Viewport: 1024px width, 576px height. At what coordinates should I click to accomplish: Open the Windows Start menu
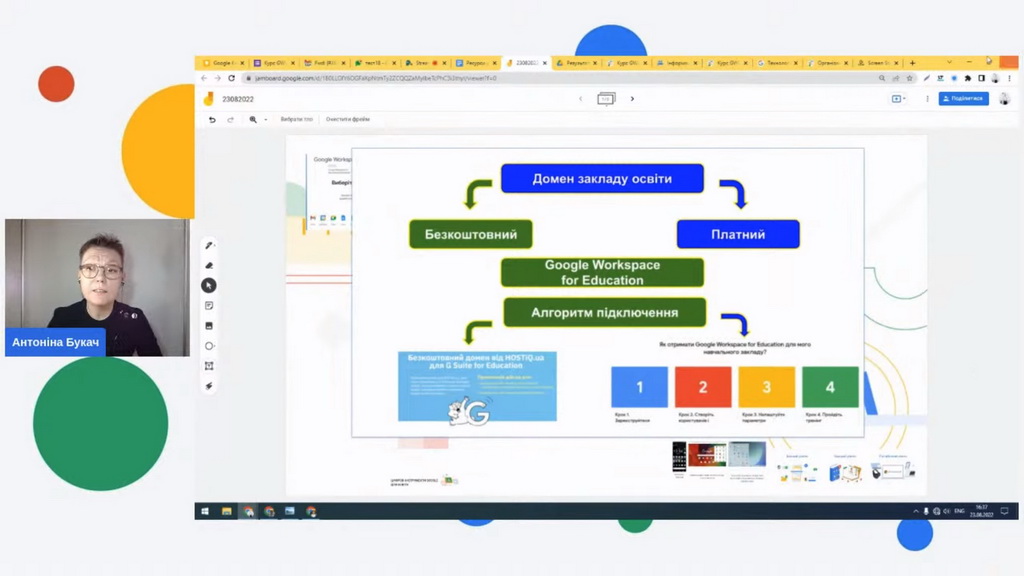pos(205,511)
